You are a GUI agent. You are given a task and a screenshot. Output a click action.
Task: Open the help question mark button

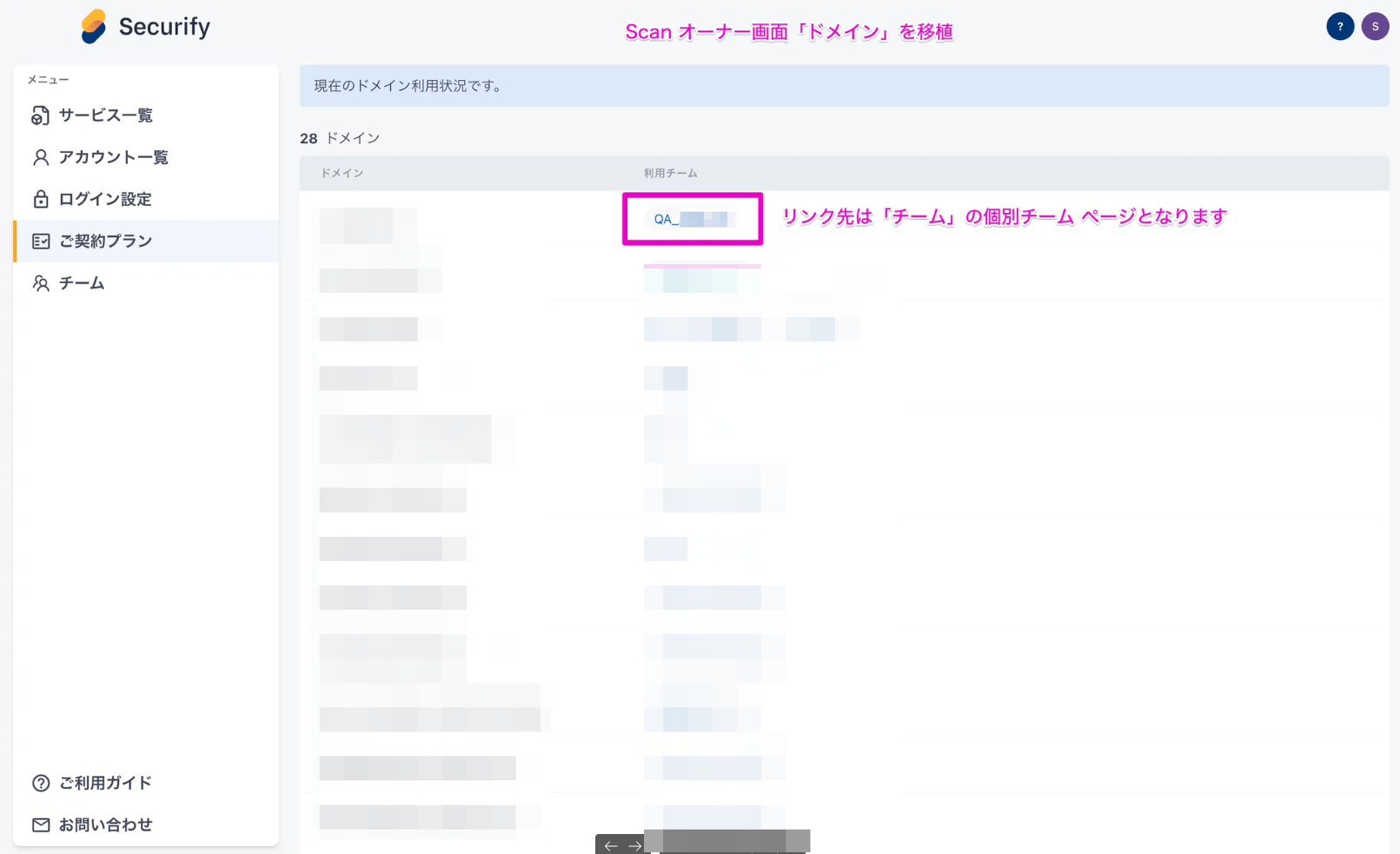click(1340, 26)
